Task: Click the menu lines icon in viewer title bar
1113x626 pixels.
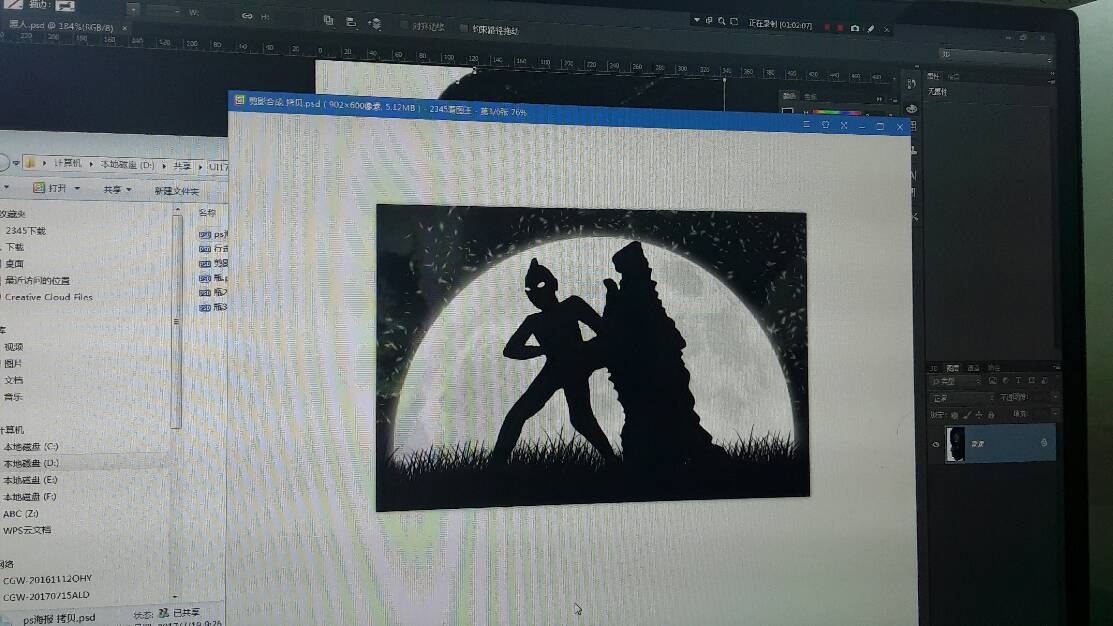Action: [806, 124]
